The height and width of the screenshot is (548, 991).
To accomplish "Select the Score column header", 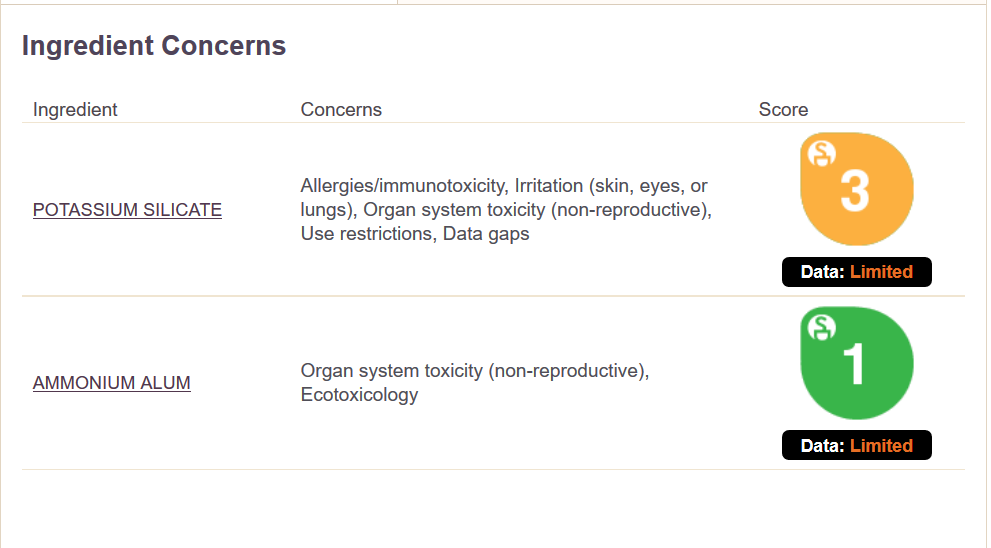I will (783, 110).
